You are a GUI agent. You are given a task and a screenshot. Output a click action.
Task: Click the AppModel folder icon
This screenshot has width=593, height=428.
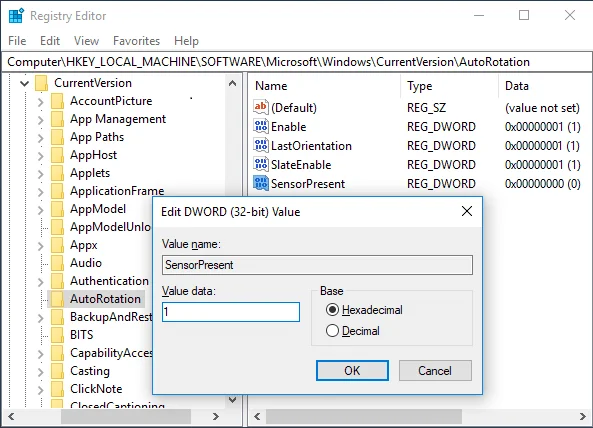[57, 209]
